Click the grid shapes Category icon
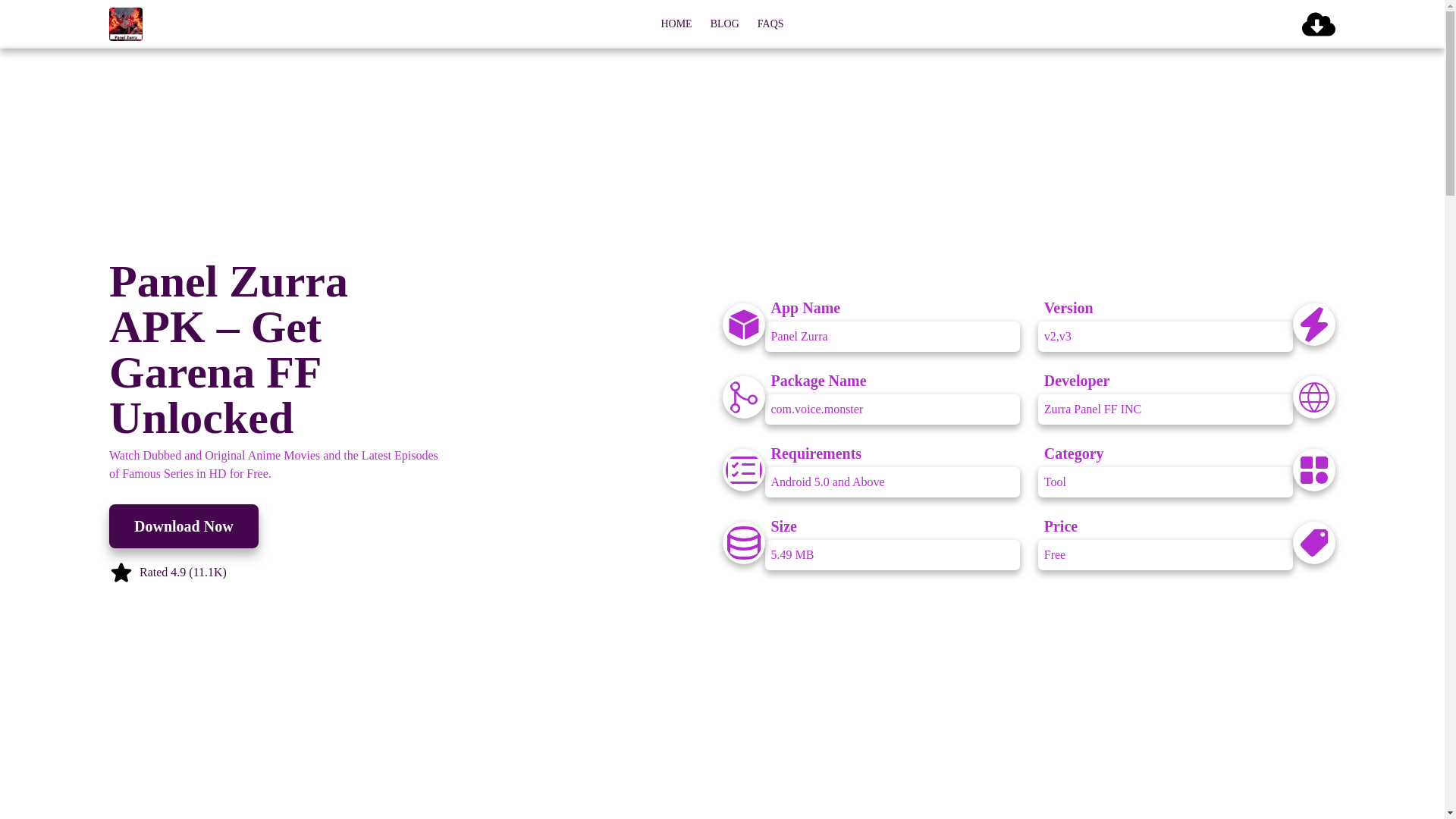 click(1313, 470)
